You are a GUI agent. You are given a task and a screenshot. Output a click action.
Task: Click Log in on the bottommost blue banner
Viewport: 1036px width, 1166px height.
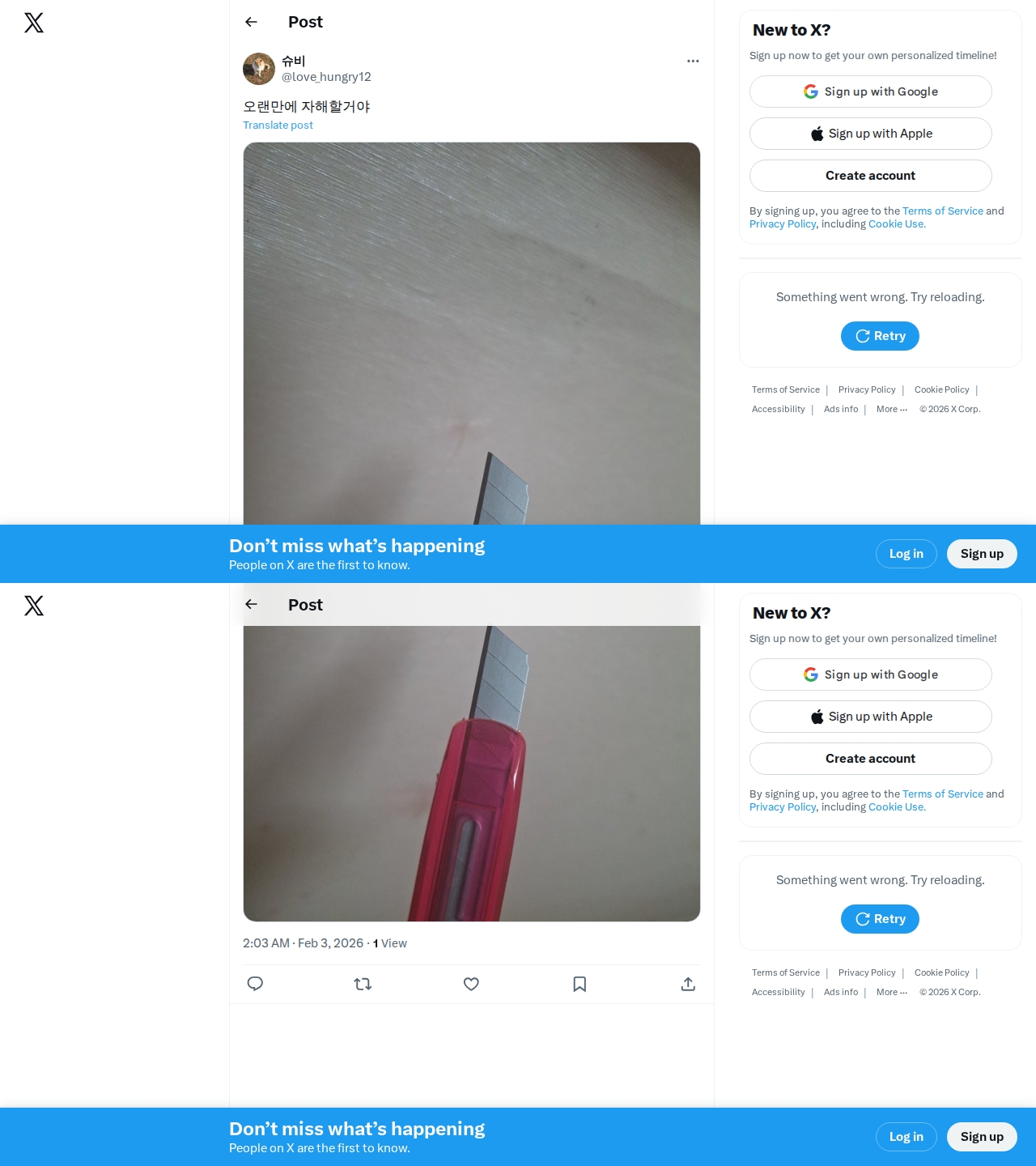tap(906, 1137)
